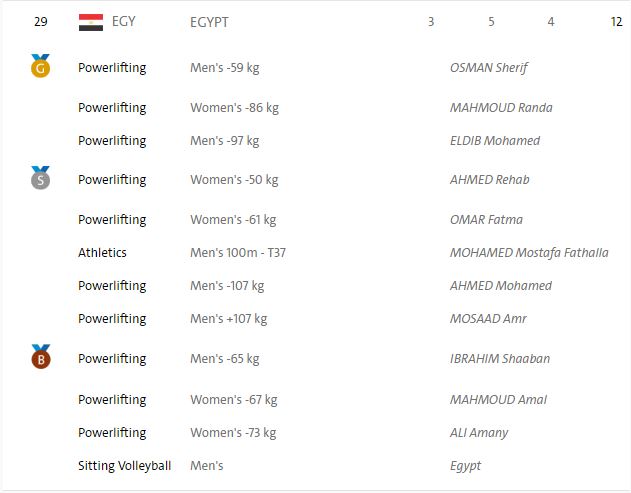Open MOSAAD Amr athlete link
The image size is (631, 493).
487,319
